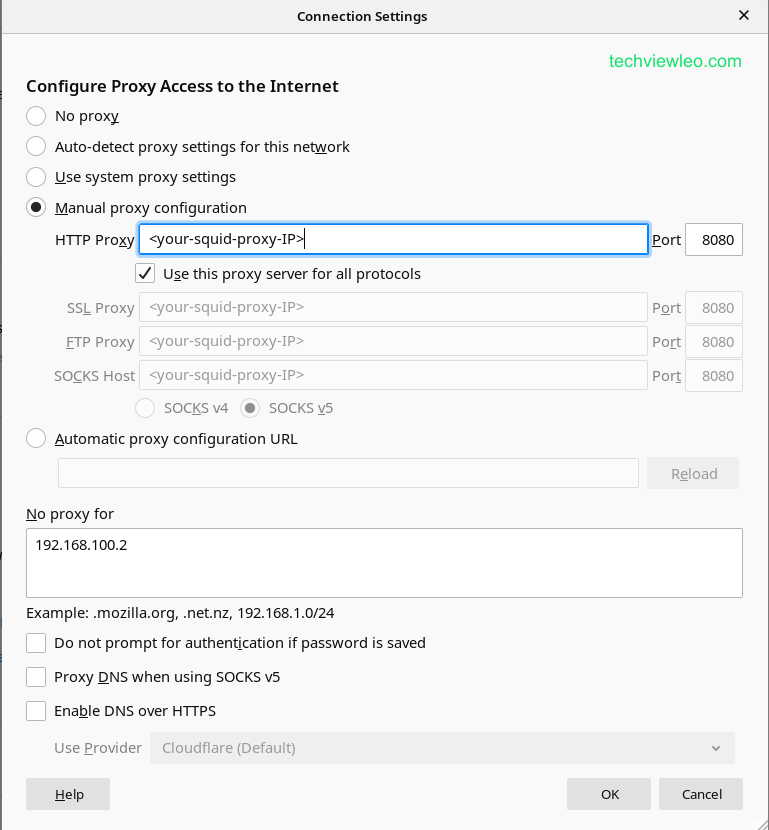Click the Reload button
The image size is (769, 830).
click(x=693, y=473)
